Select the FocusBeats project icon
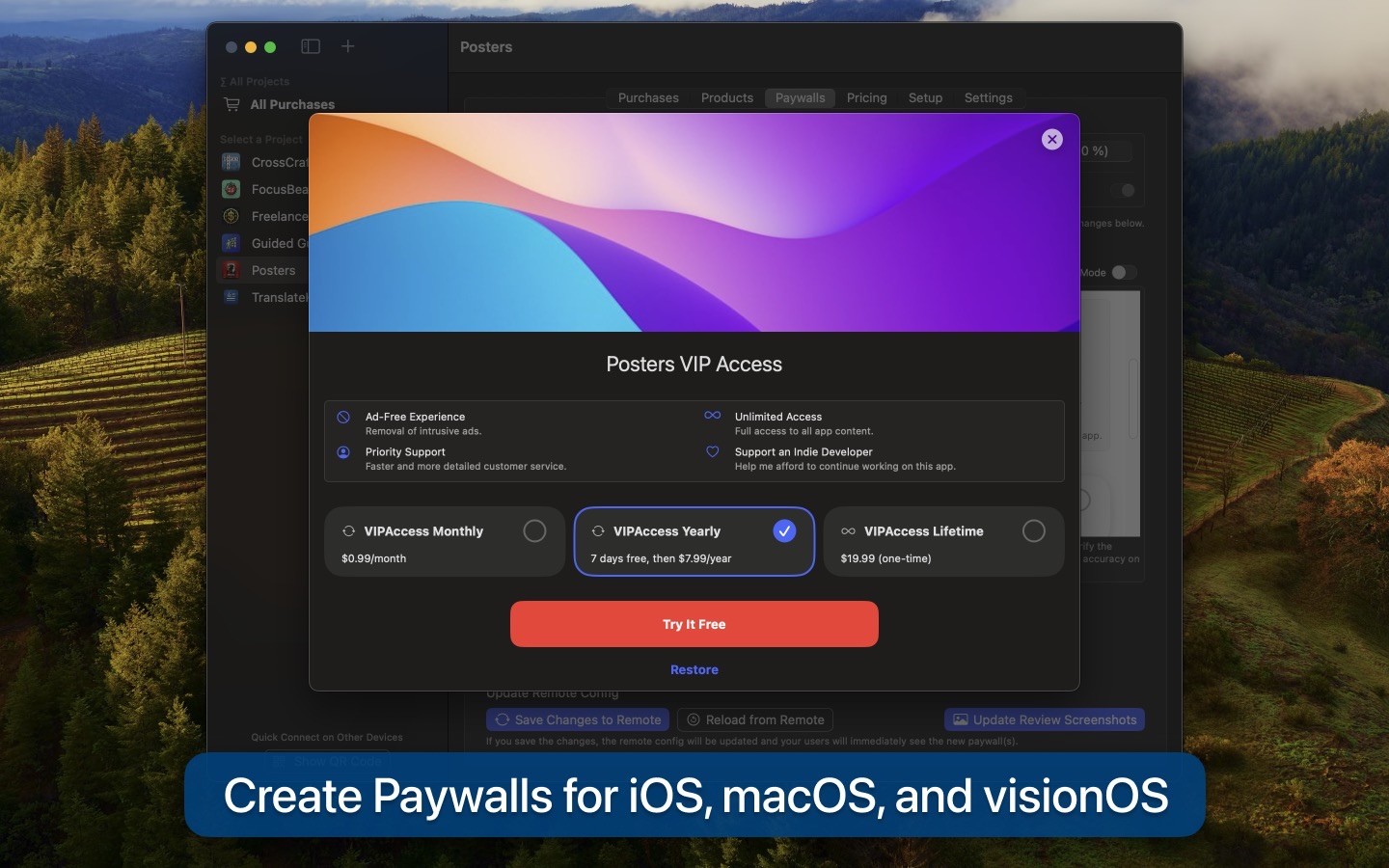The width and height of the screenshot is (1389, 868). pyautogui.click(x=231, y=189)
